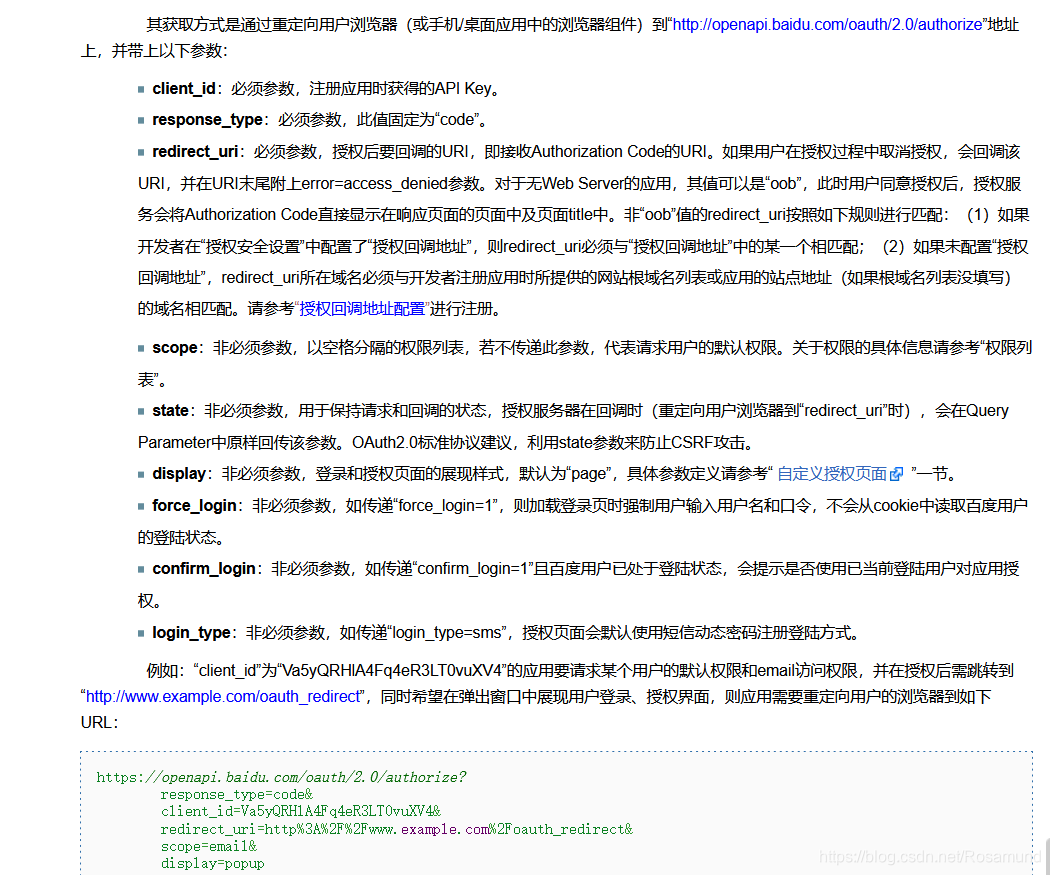Open the 自定义授权页面 link

[x=832, y=474]
